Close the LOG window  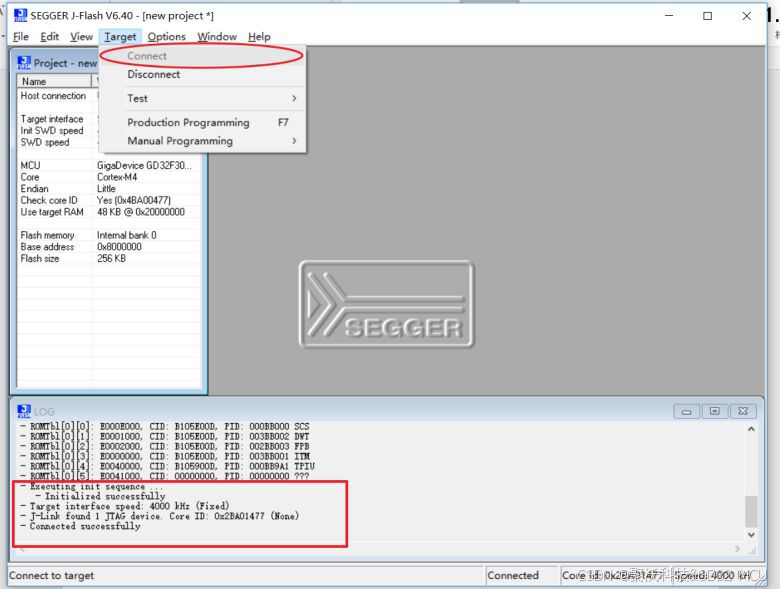[x=743, y=411]
